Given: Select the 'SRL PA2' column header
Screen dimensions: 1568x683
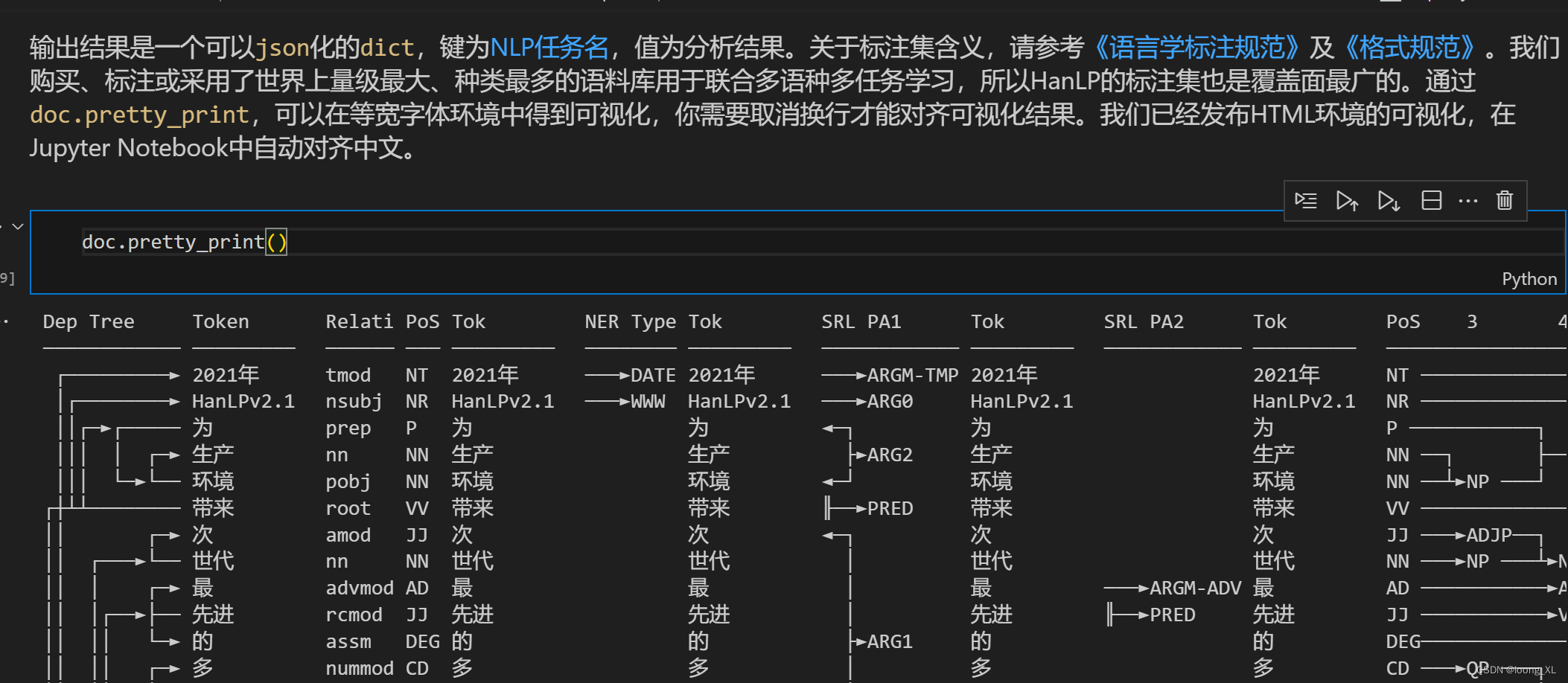Looking at the screenshot, I should [1144, 321].
